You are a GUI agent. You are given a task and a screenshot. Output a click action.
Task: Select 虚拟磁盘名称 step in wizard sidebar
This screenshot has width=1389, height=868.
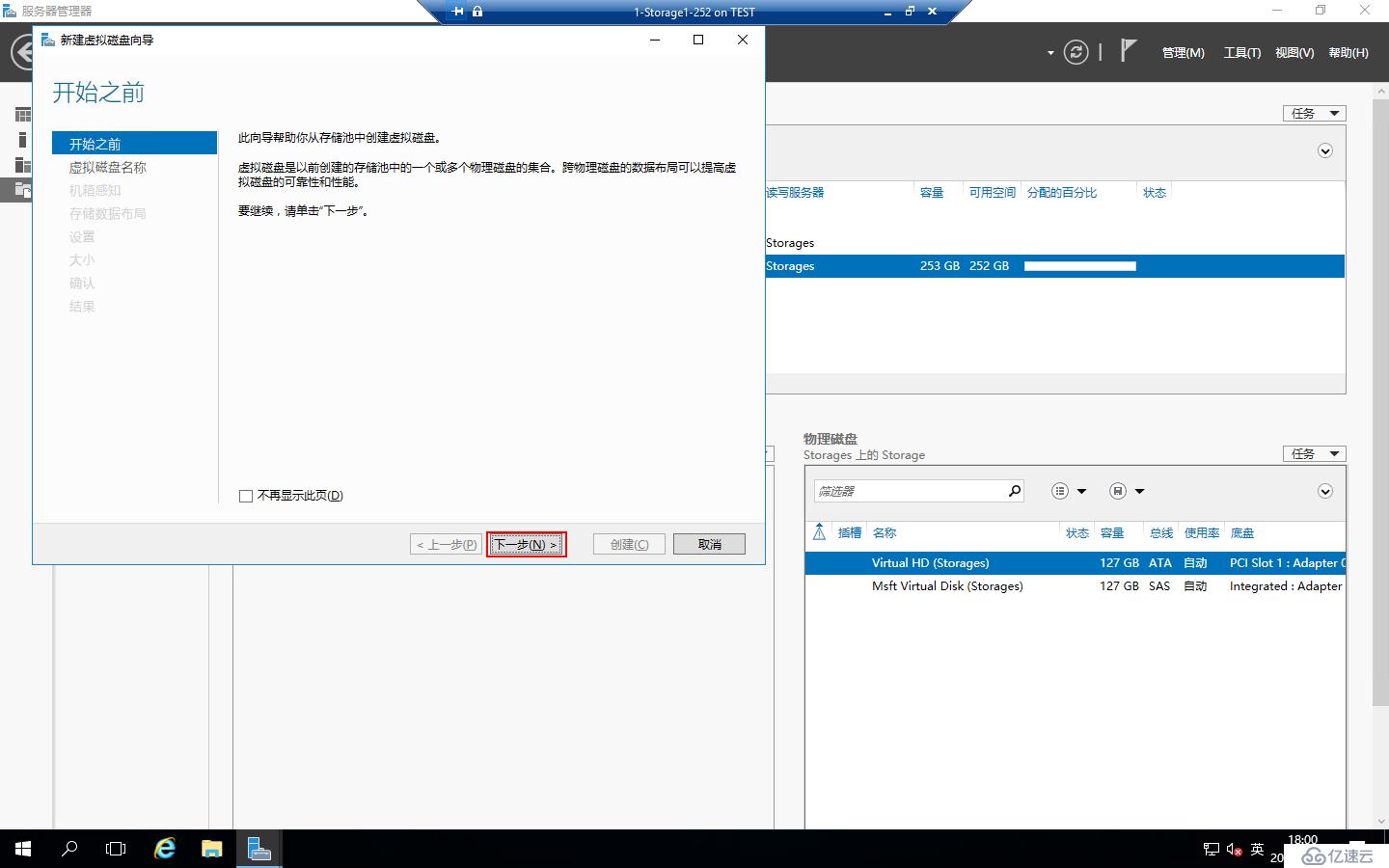tap(108, 167)
